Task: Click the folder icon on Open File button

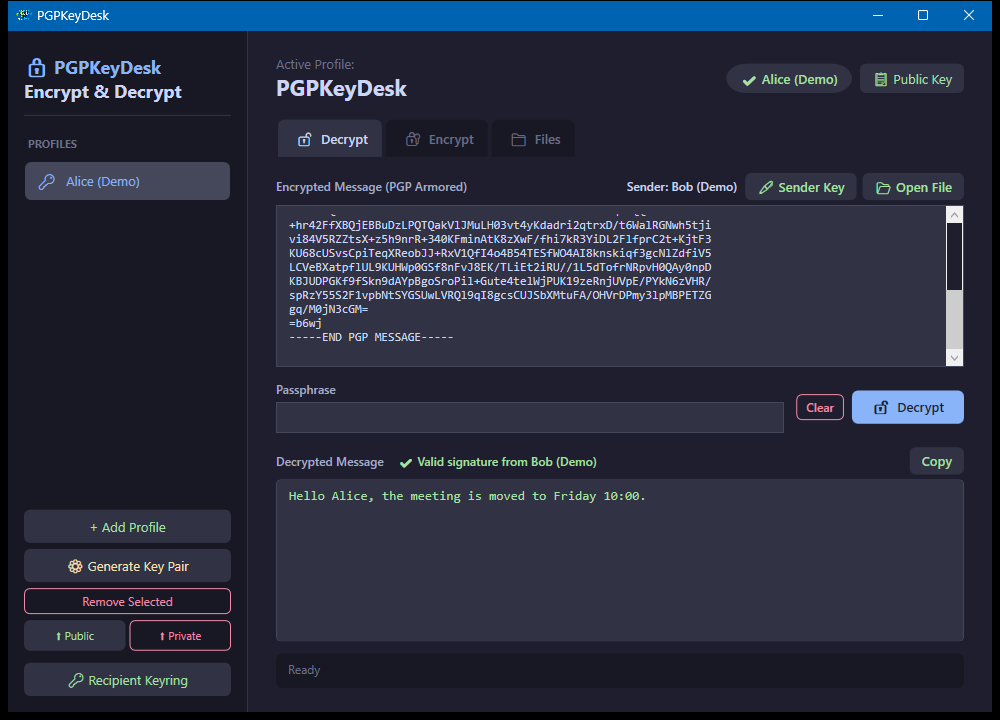Action: tap(883, 188)
